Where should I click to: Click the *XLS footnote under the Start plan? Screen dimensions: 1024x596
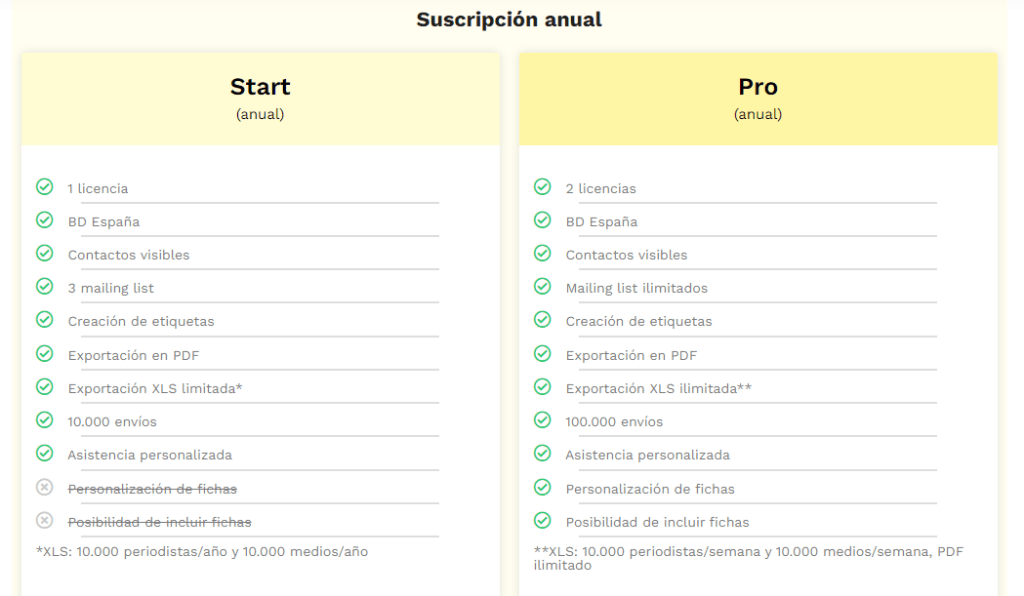click(202, 552)
